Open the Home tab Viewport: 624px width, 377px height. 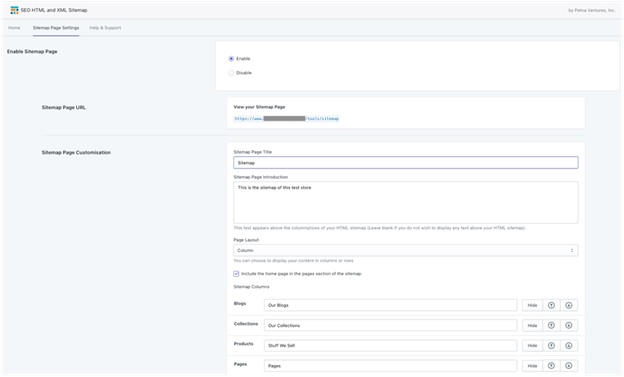coord(14,28)
